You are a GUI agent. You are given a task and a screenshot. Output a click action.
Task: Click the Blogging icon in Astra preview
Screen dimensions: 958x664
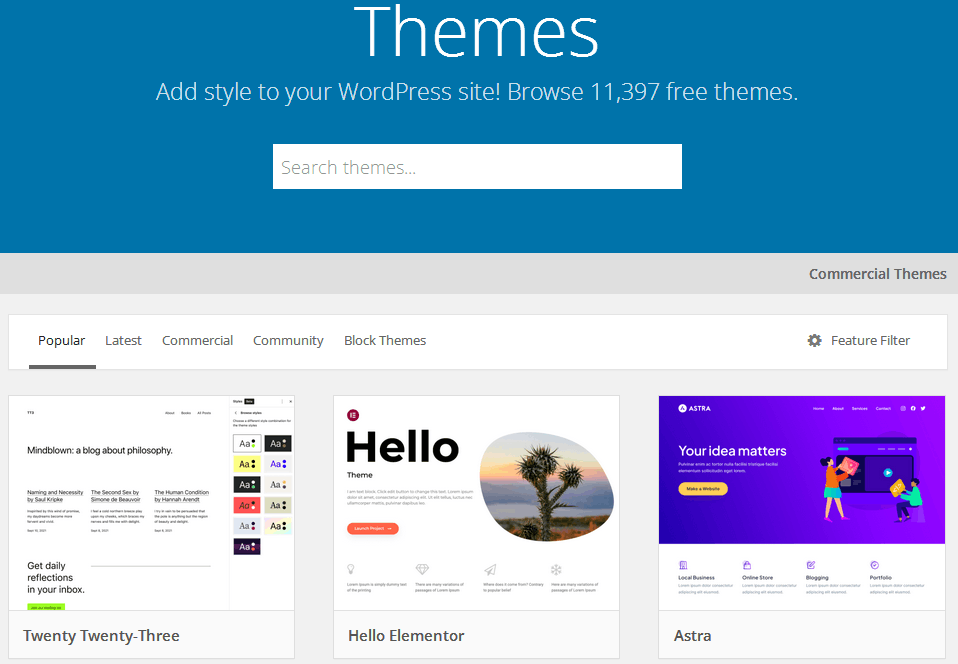(811, 565)
